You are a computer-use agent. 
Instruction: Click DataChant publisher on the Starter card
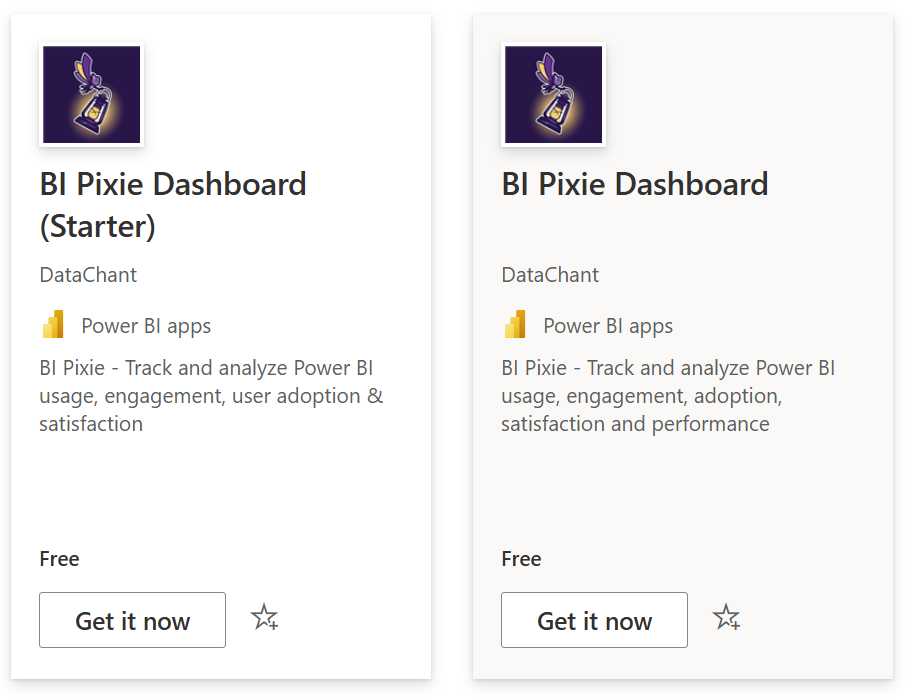[88, 275]
